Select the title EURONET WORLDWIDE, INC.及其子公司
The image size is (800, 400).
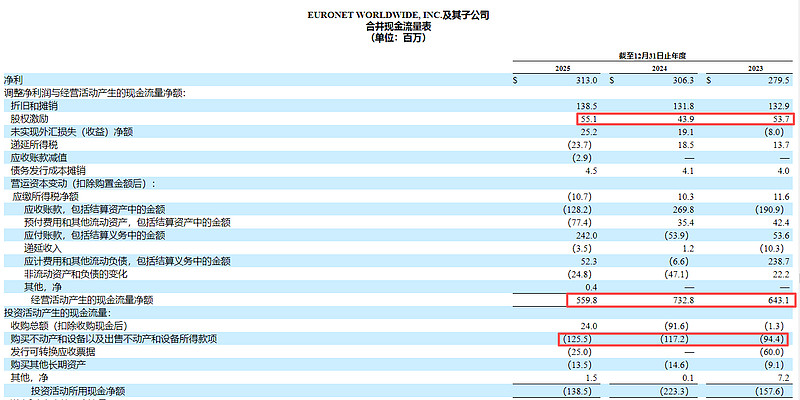click(398, 15)
